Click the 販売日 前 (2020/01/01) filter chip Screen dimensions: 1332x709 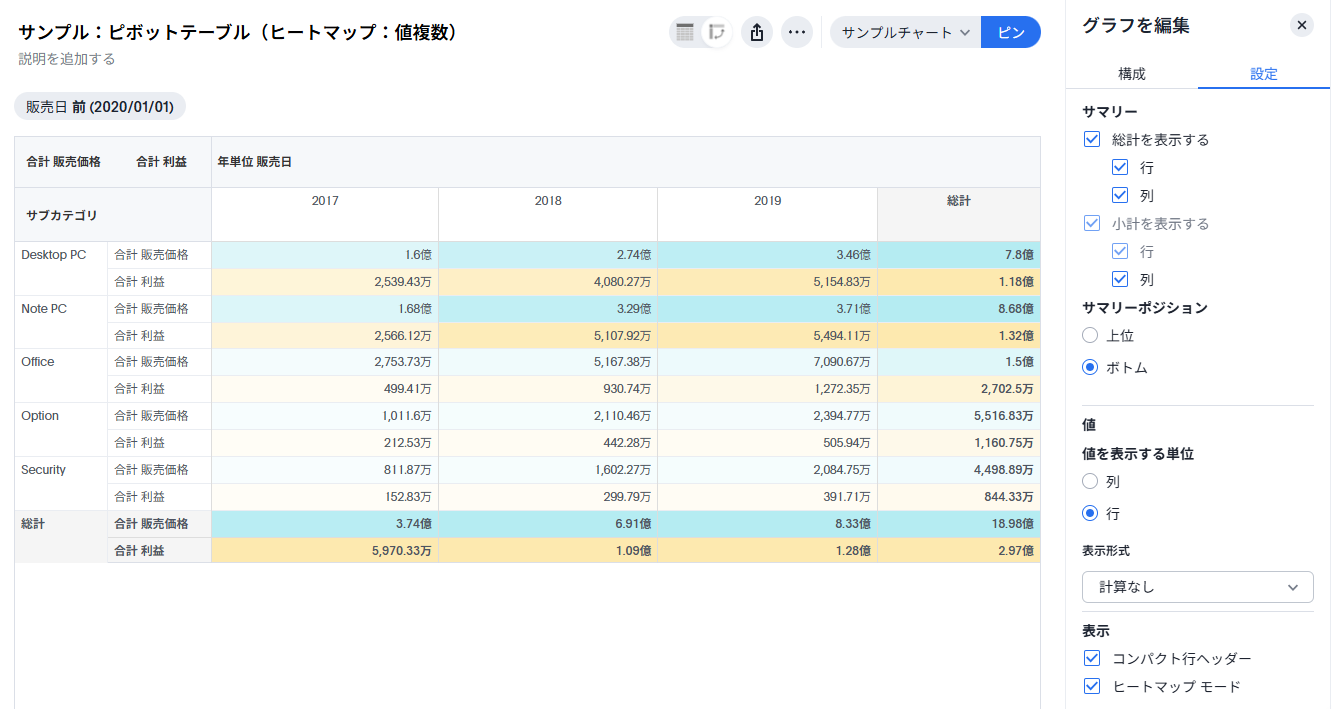(100, 107)
